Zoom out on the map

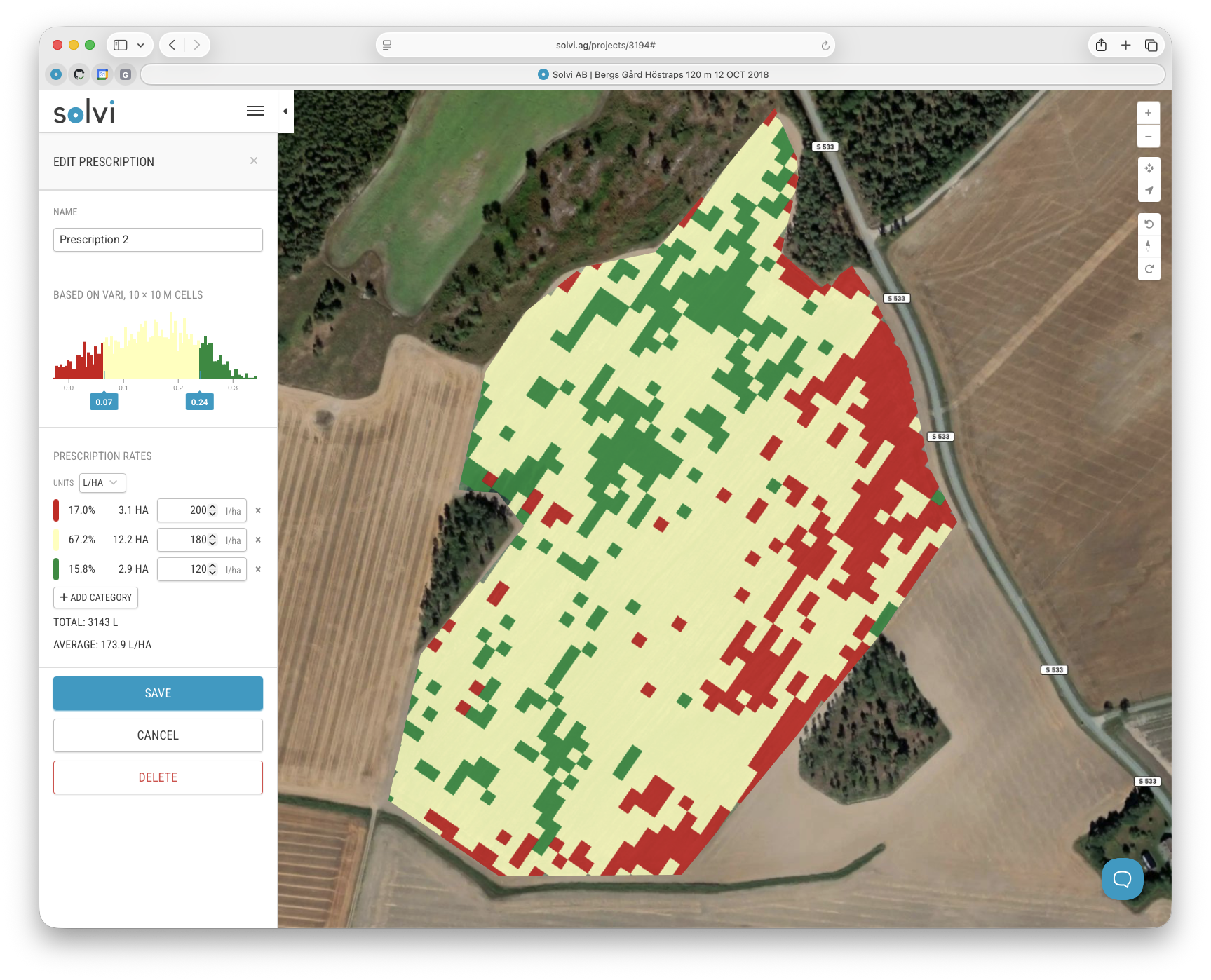[x=1149, y=136]
